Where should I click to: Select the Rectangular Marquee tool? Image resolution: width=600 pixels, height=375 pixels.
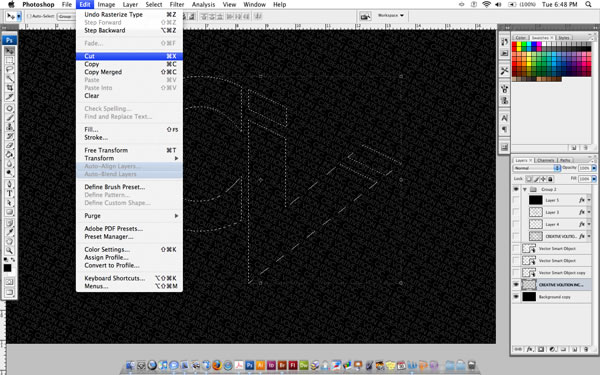(x=10, y=60)
